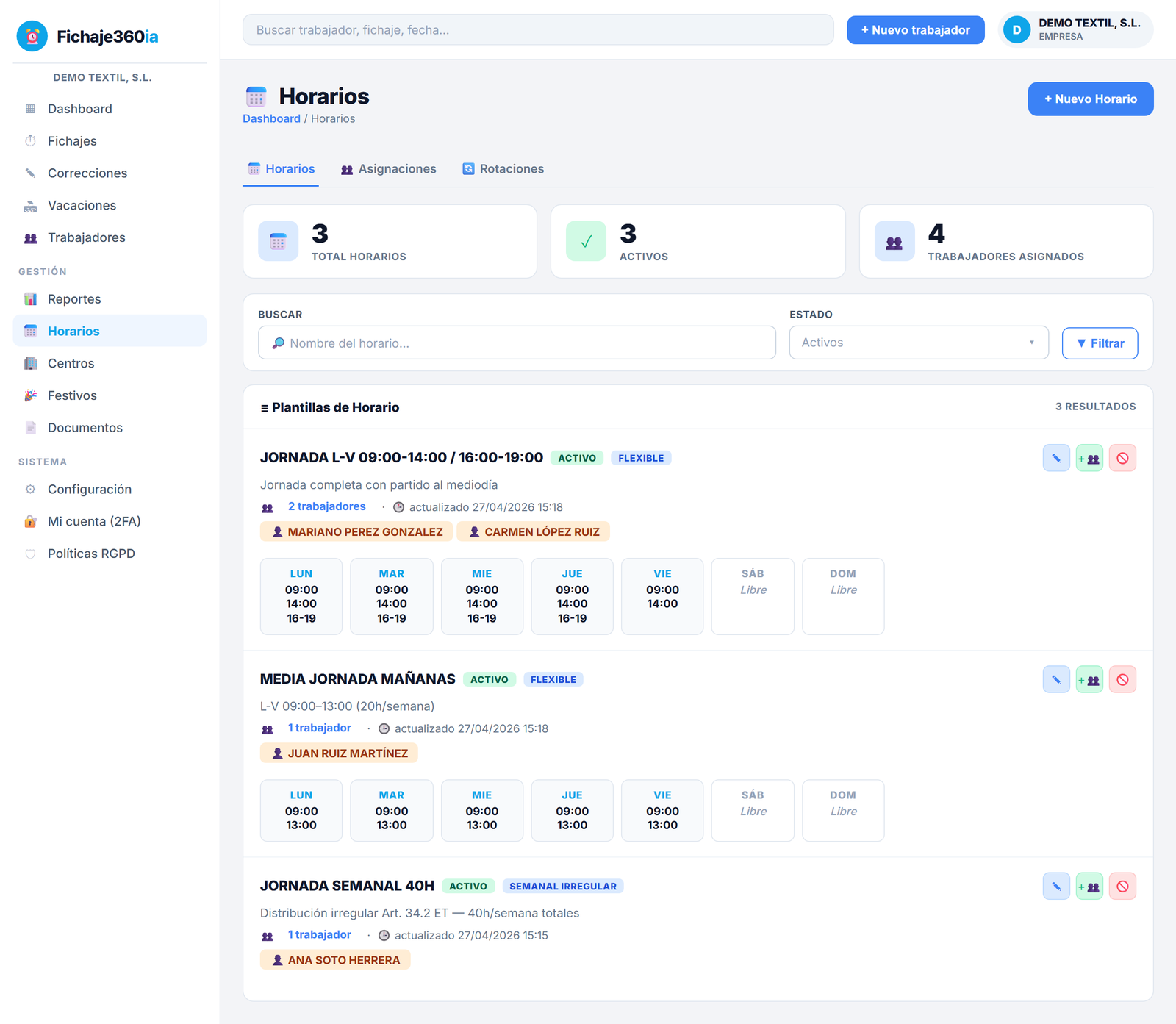Follow the Dashboard breadcrumb link
Viewport: 1176px width, 1024px height.
(x=271, y=118)
